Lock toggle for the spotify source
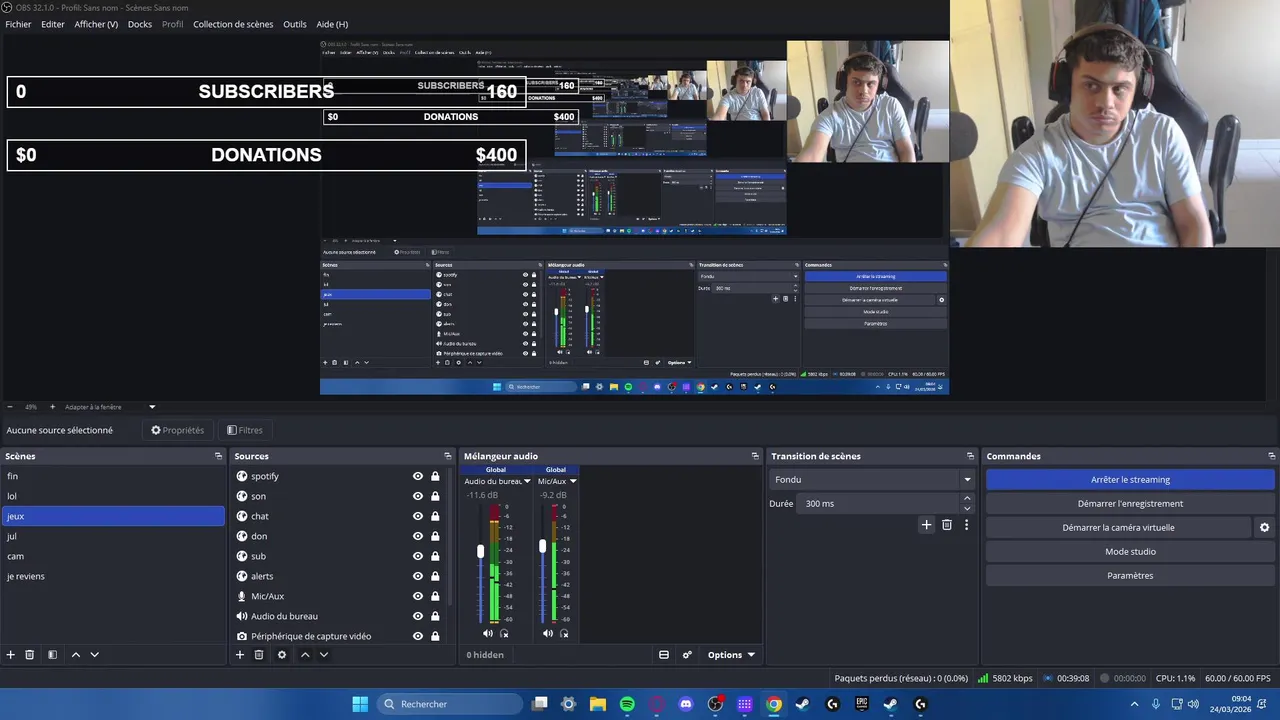The width and height of the screenshot is (1280, 720). point(435,476)
